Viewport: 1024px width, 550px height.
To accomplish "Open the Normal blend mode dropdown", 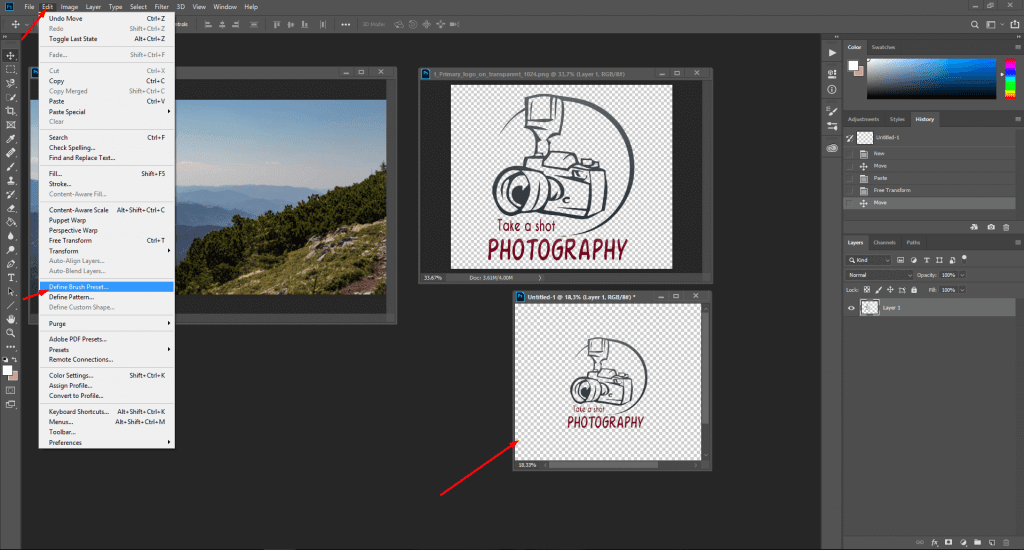I will click(879, 275).
